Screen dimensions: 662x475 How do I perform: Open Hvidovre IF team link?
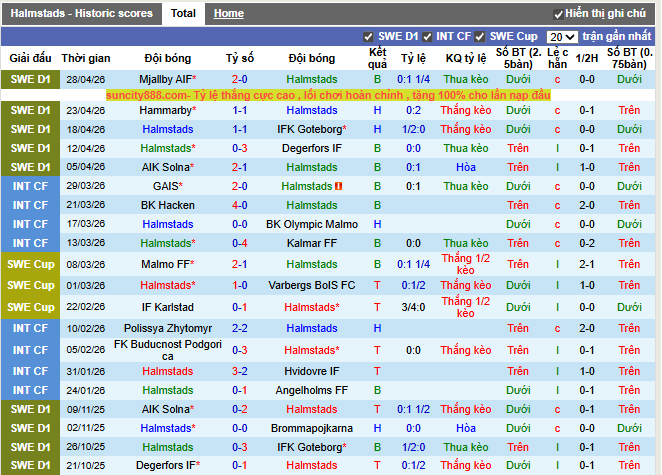point(312,371)
